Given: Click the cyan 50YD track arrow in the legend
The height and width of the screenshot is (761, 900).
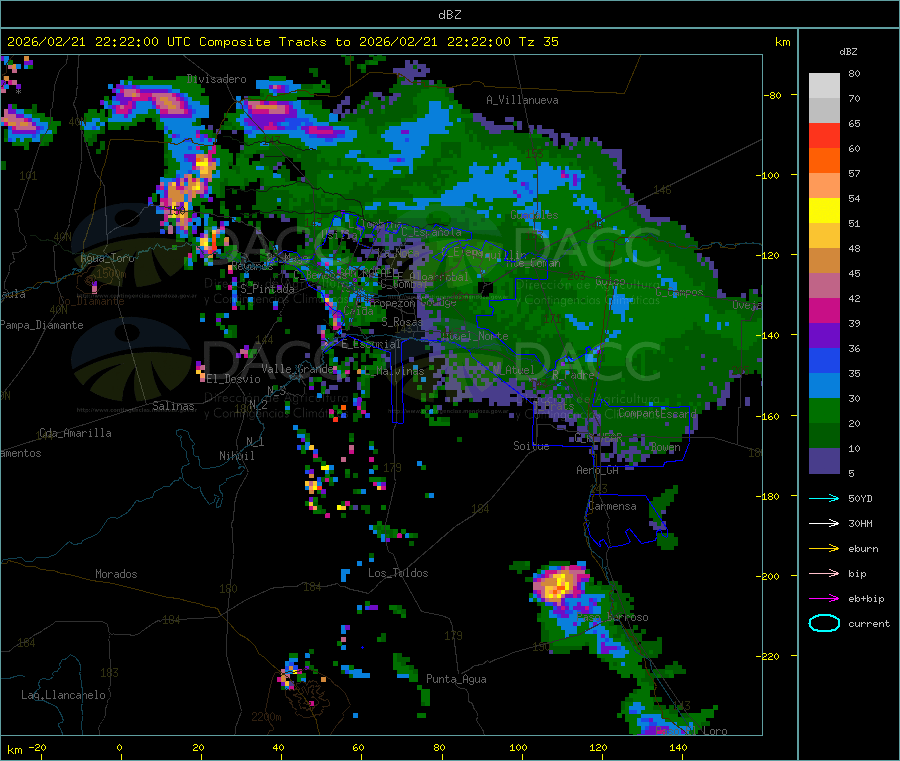Looking at the screenshot, I should click(x=824, y=498).
